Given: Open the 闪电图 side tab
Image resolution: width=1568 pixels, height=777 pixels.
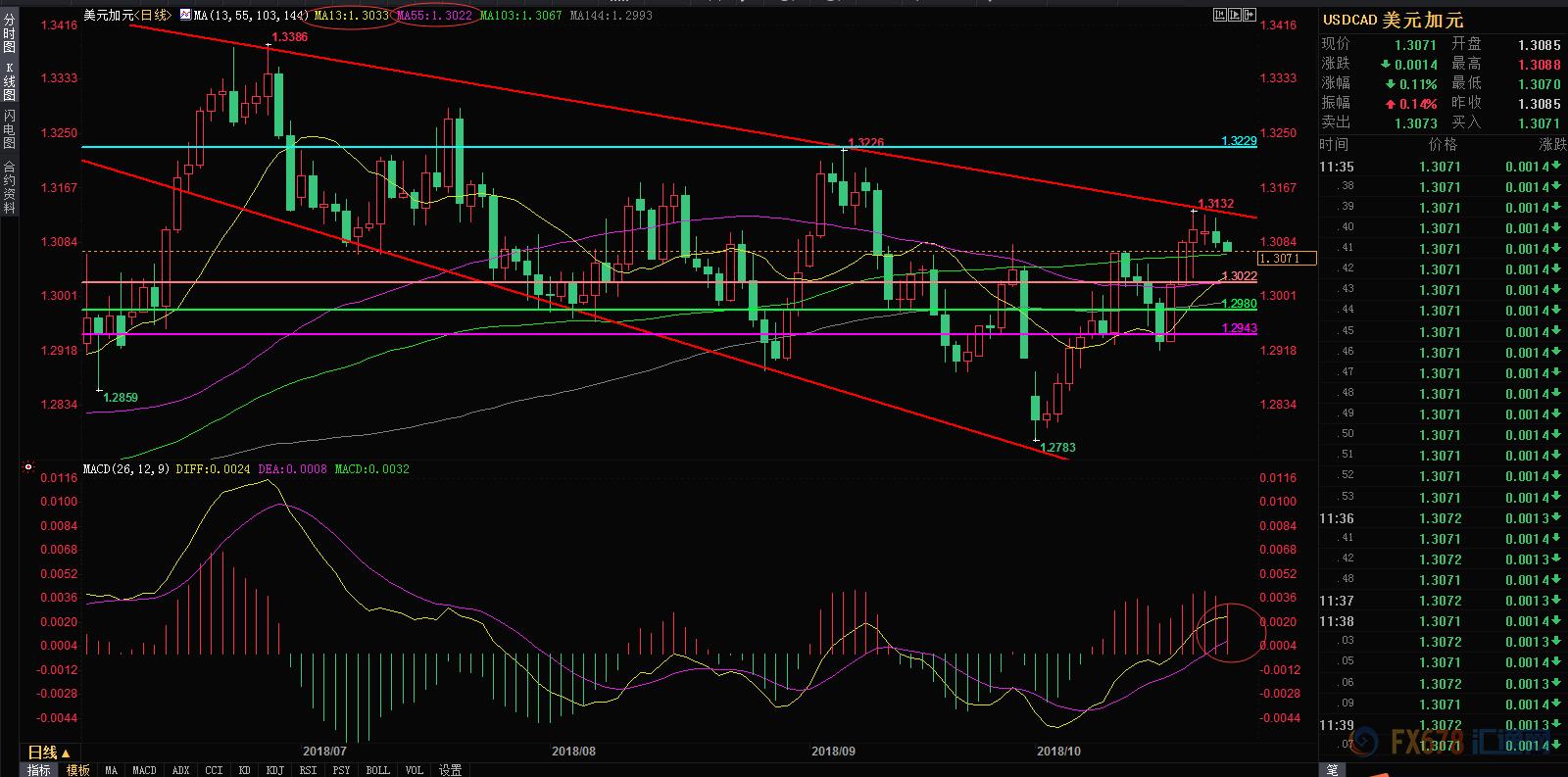Looking at the screenshot, I should tap(9, 129).
